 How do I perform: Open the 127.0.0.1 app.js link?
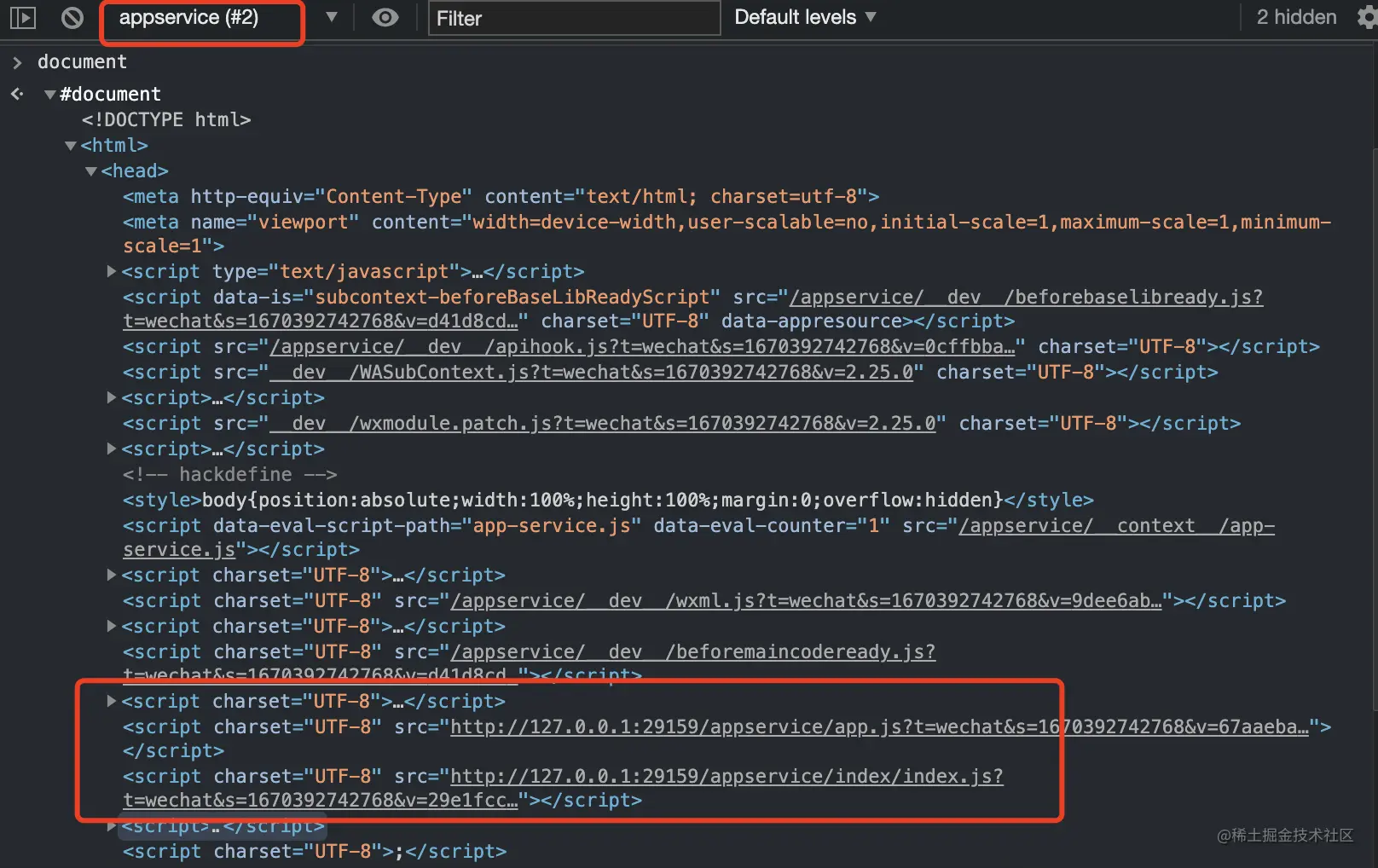(x=879, y=727)
